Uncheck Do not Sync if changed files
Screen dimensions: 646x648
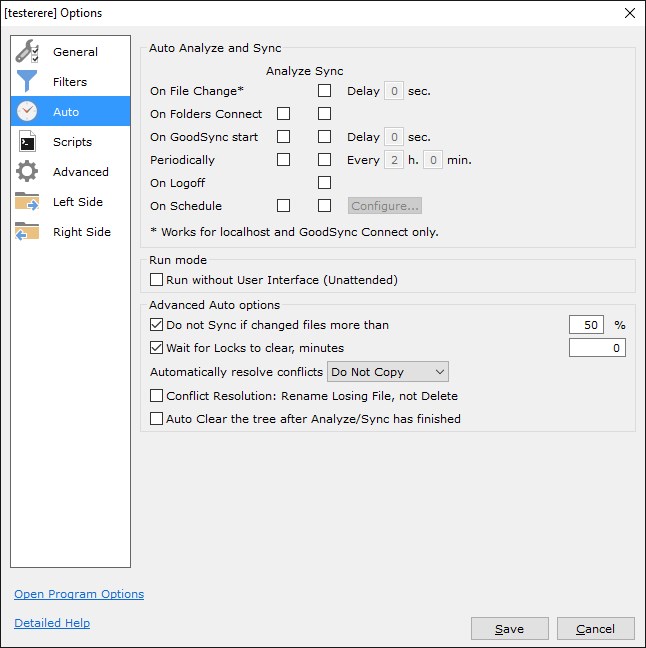point(156,325)
